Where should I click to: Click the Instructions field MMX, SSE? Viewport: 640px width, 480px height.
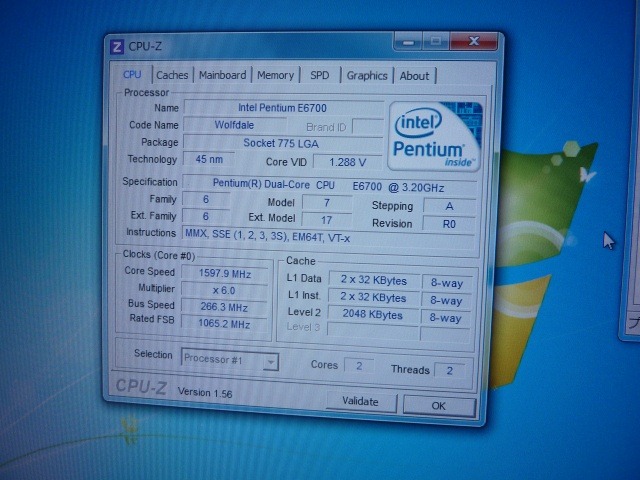click(328, 238)
